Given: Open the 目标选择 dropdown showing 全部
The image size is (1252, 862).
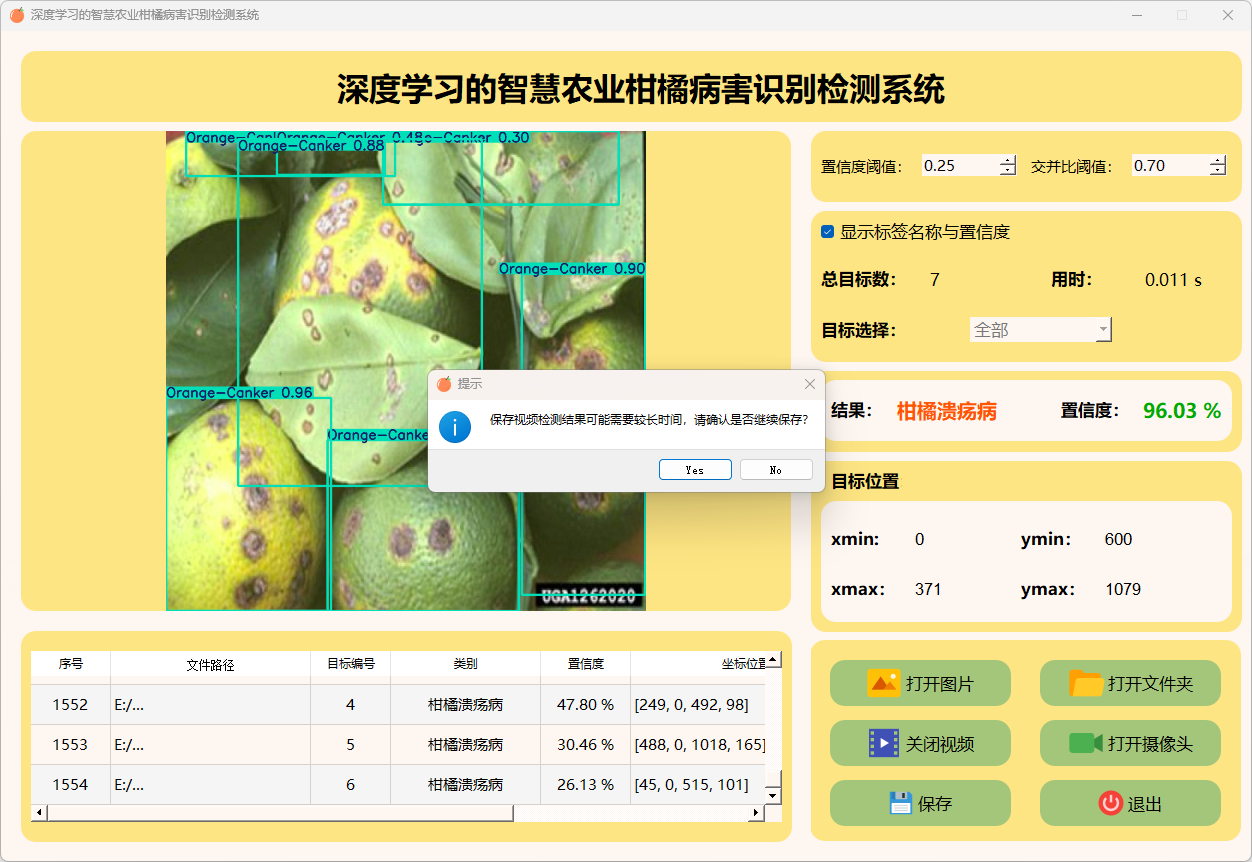Looking at the screenshot, I should coord(1040,330).
